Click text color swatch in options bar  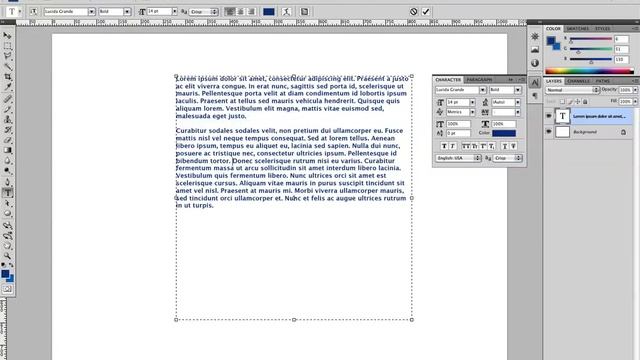[x=269, y=12]
